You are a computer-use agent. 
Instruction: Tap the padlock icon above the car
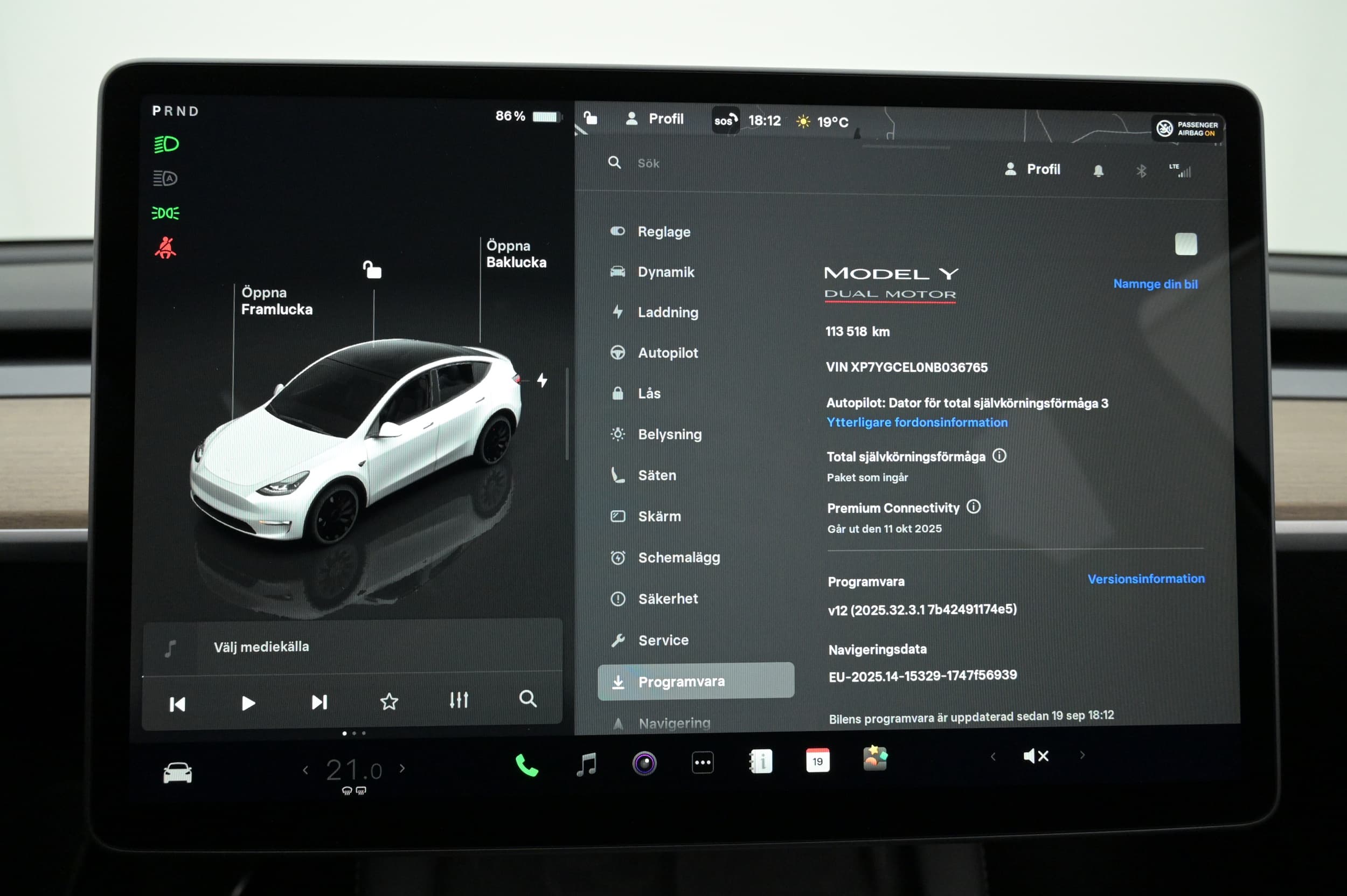372,269
